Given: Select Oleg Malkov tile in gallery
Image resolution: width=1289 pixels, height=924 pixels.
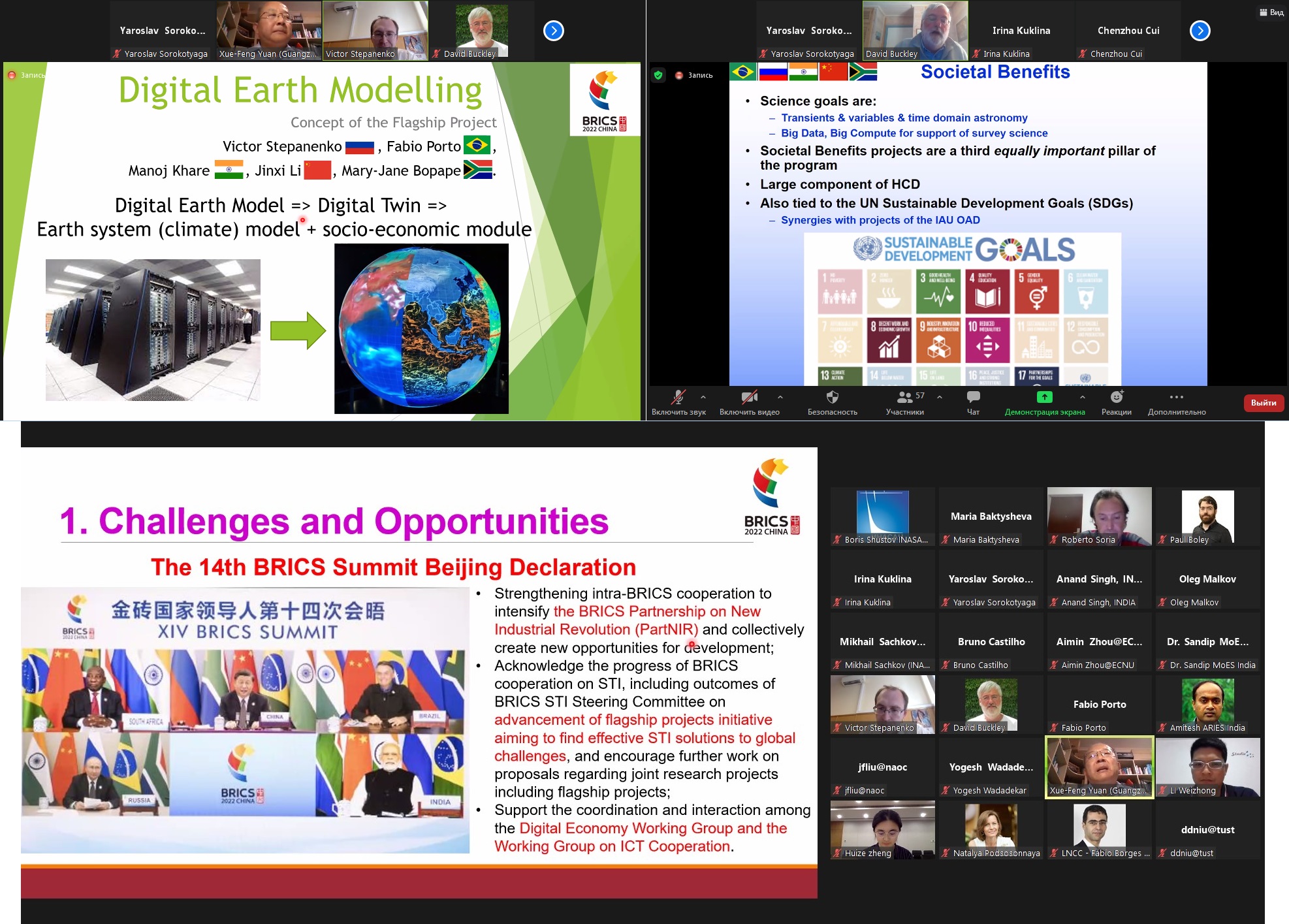Looking at the screenshot, I should tap(1208, 579).
